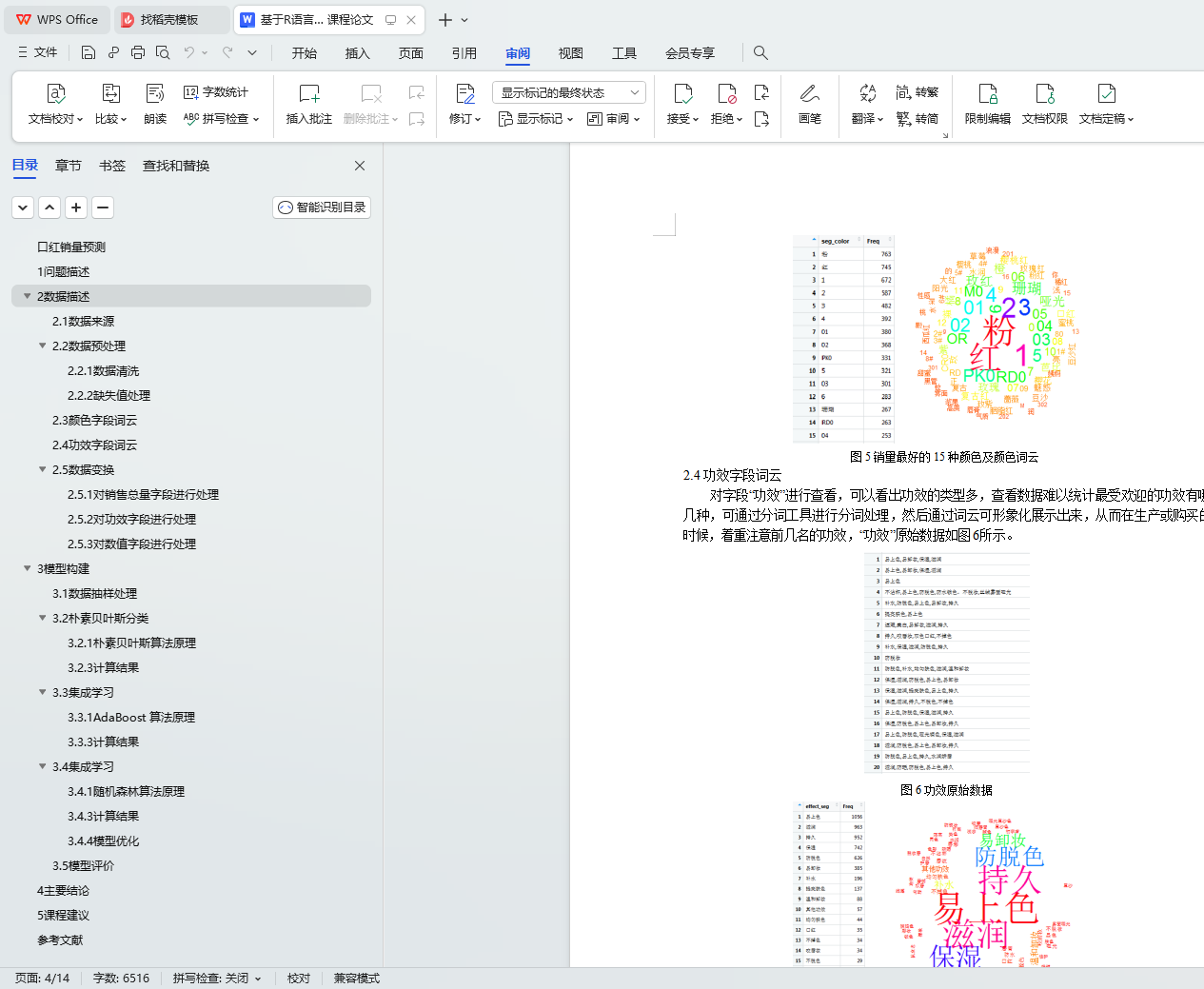Click the 审阅 review pane button
This screenshot has width=1204, height=989.
click(x=613, y=119)
